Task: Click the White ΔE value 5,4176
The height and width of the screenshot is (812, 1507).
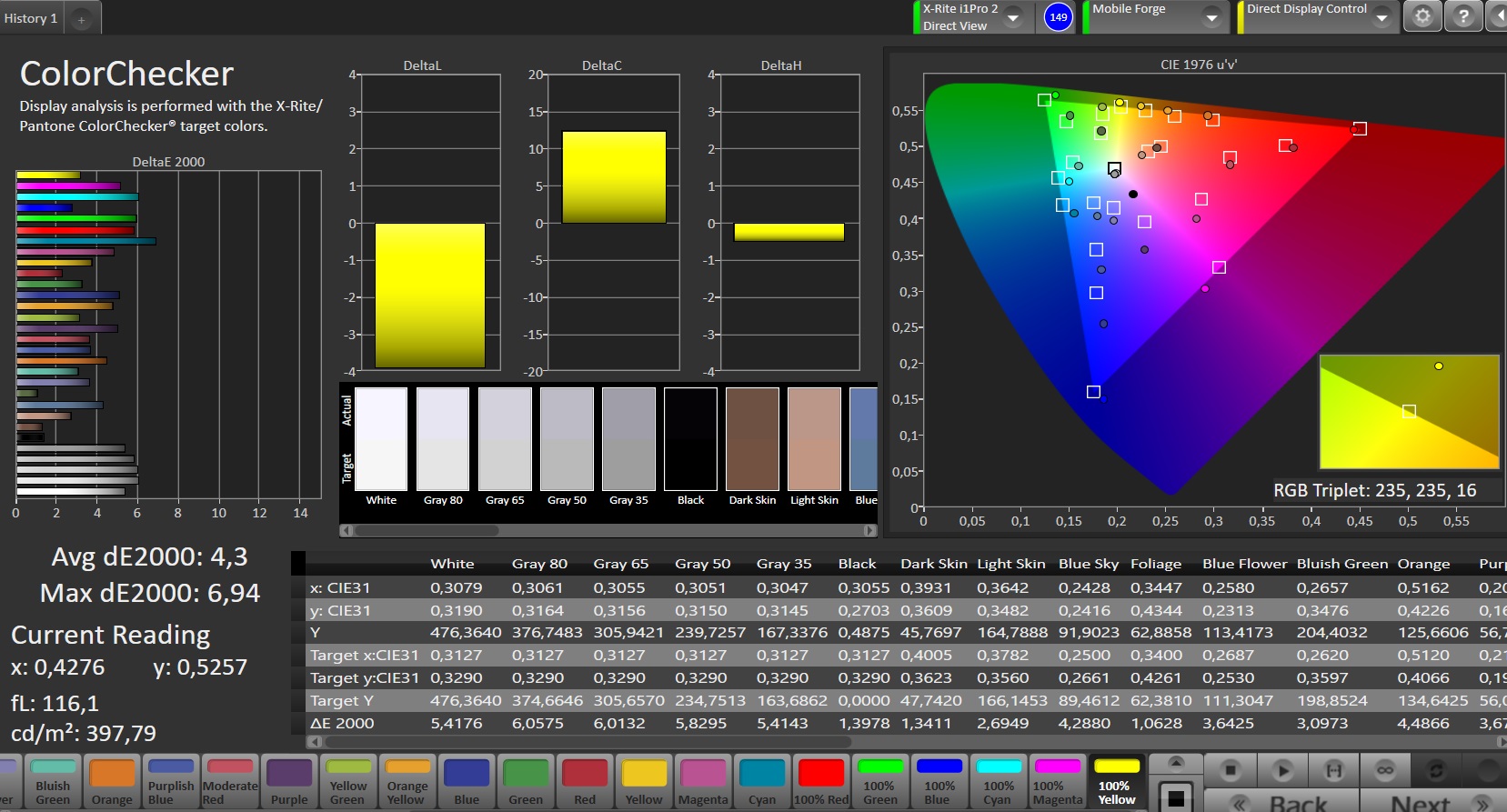Action: coord(456,724)
